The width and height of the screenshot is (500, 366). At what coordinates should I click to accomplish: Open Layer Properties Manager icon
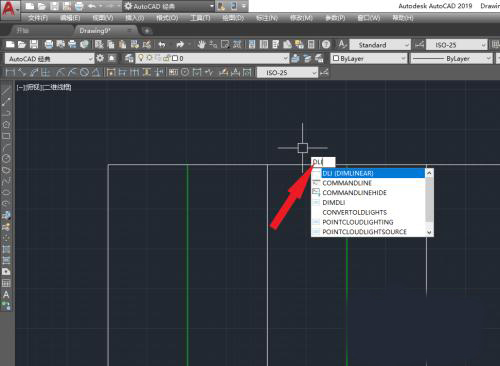click(x=129, y=58)
